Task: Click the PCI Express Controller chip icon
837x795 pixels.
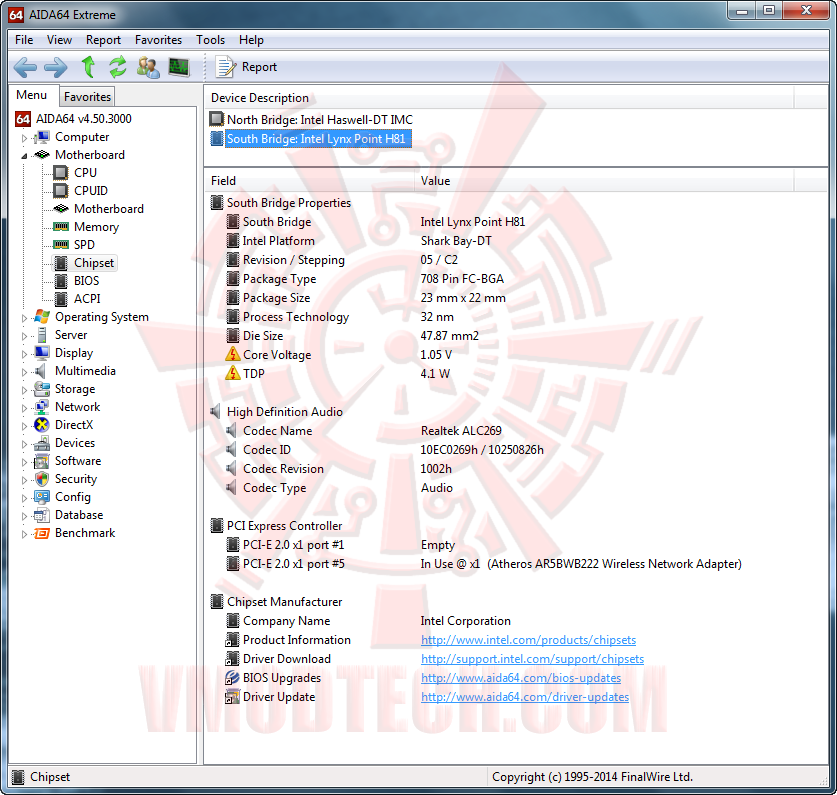Action: click(217, 526)
